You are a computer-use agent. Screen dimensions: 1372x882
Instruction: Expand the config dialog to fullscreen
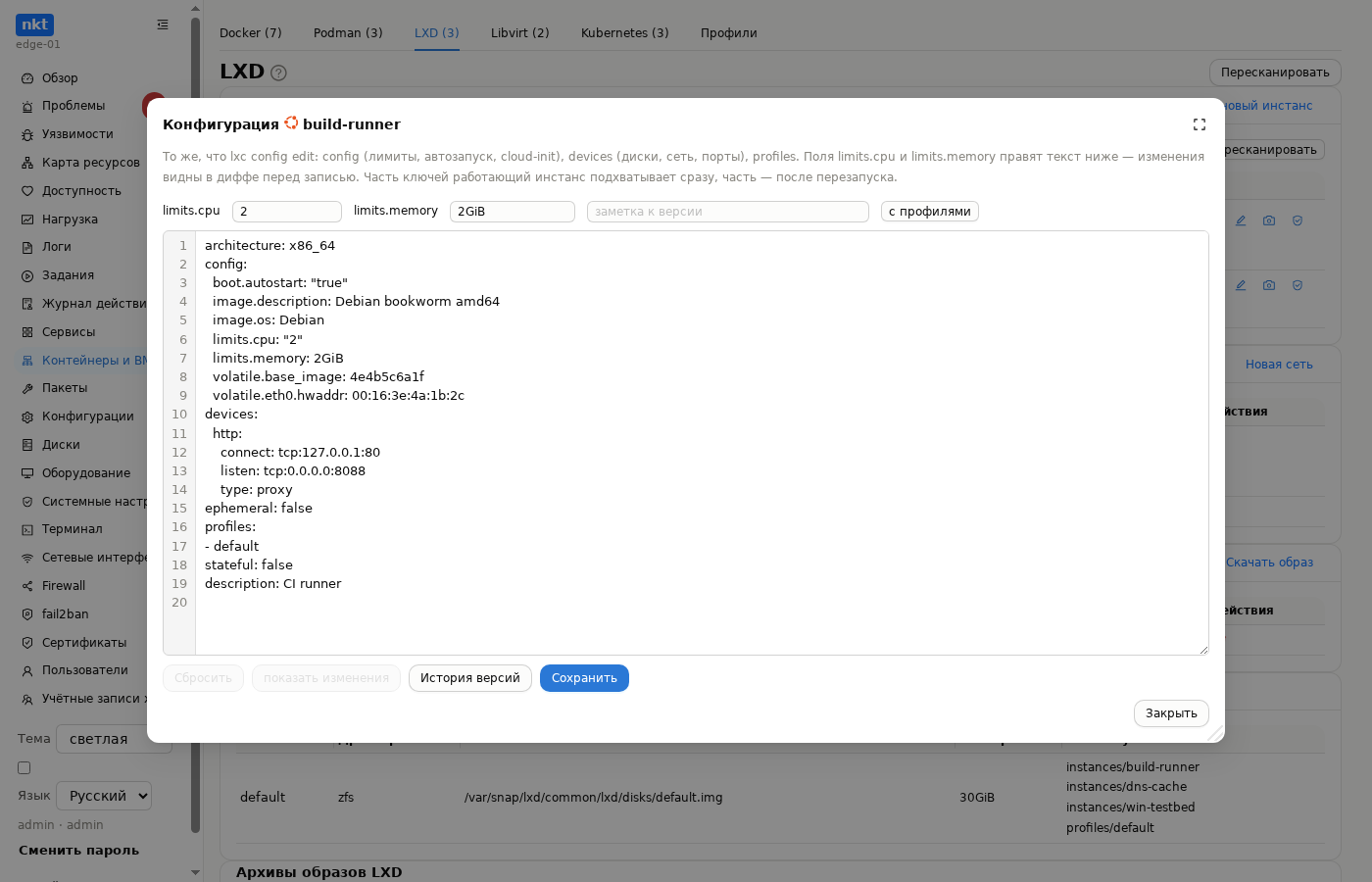pos(1200,124)
